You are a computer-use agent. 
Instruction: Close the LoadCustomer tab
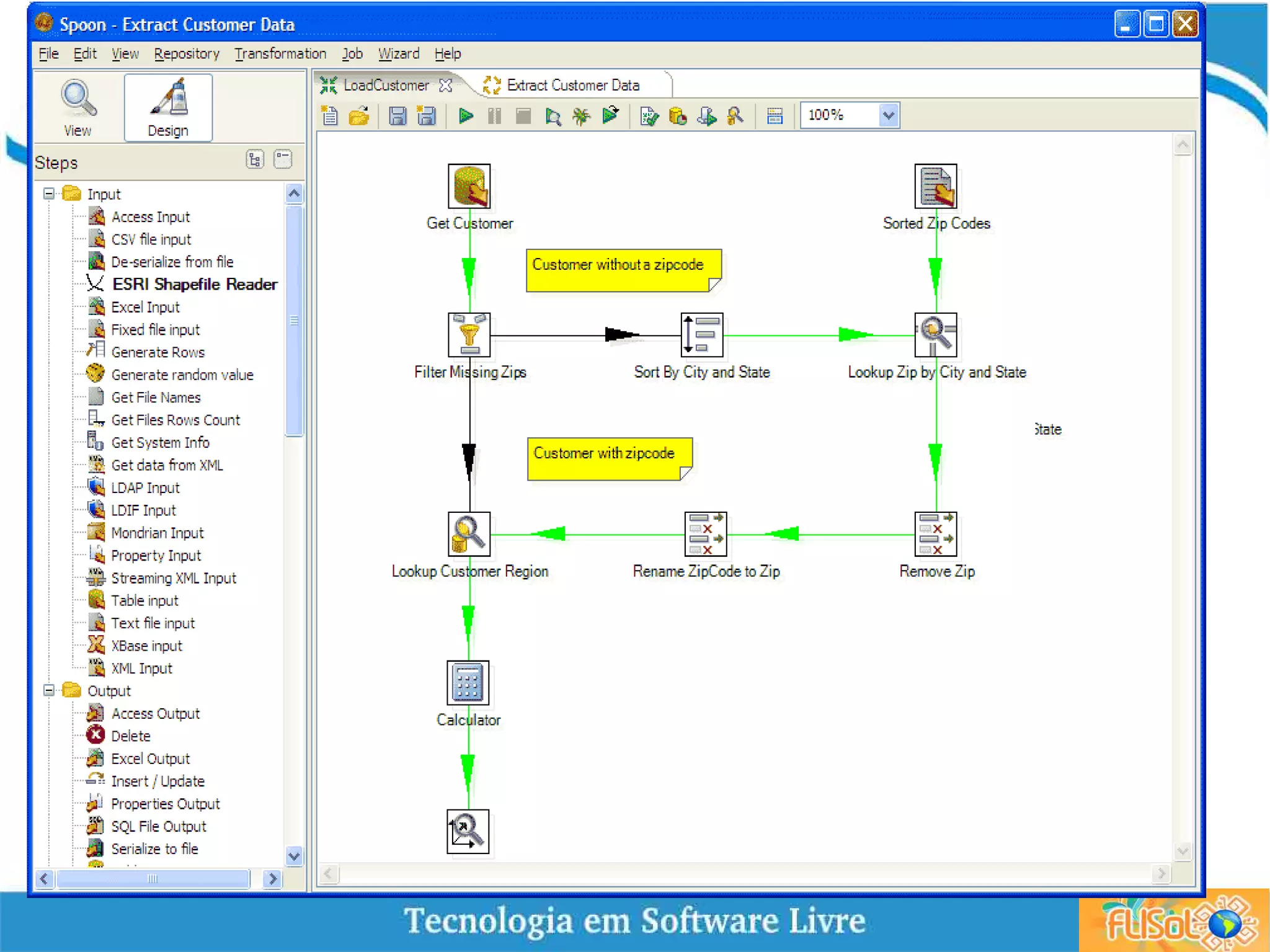(445, 86)
